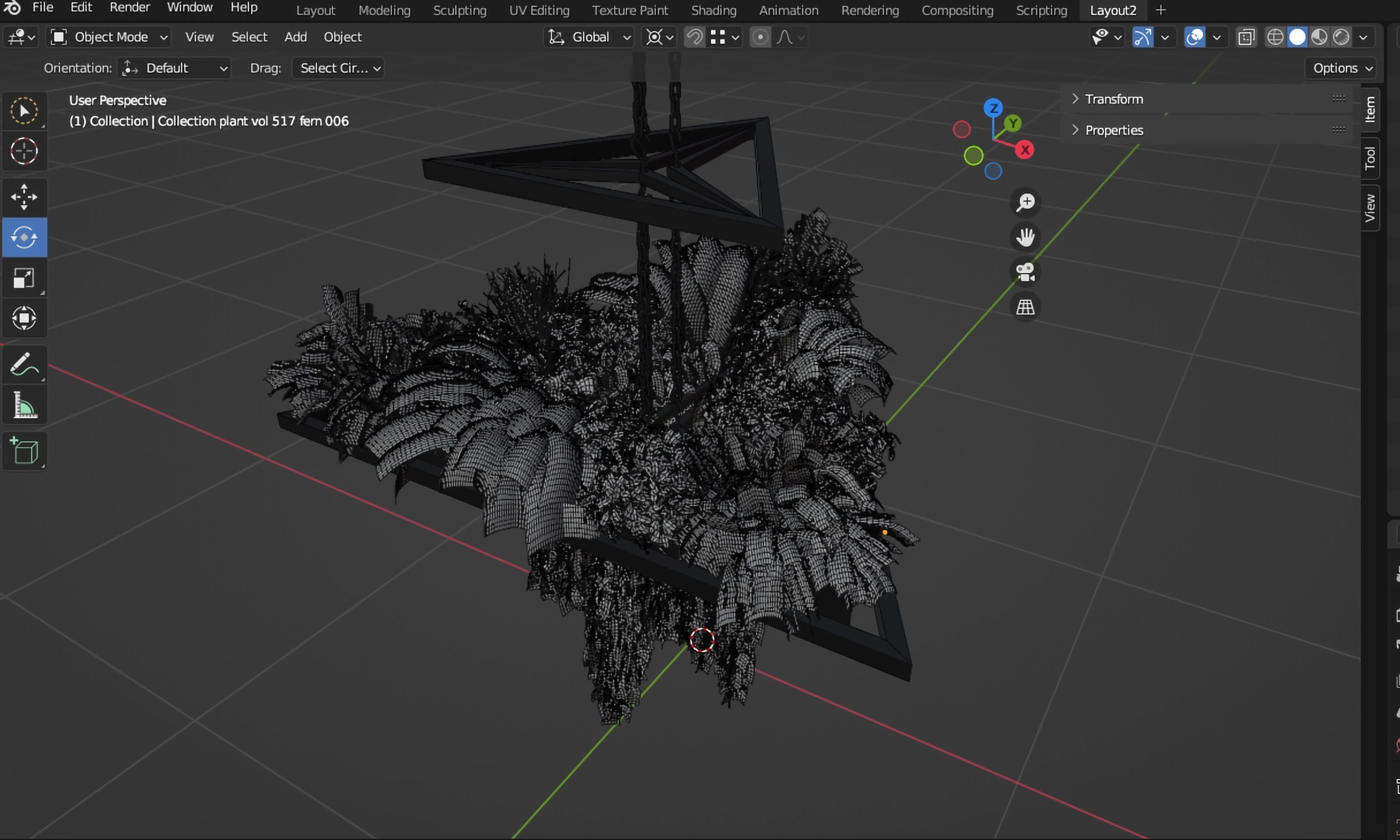This screenshot has height=840, width=1400.
Task: Select the Annotate tool
Action: [24, 364]
